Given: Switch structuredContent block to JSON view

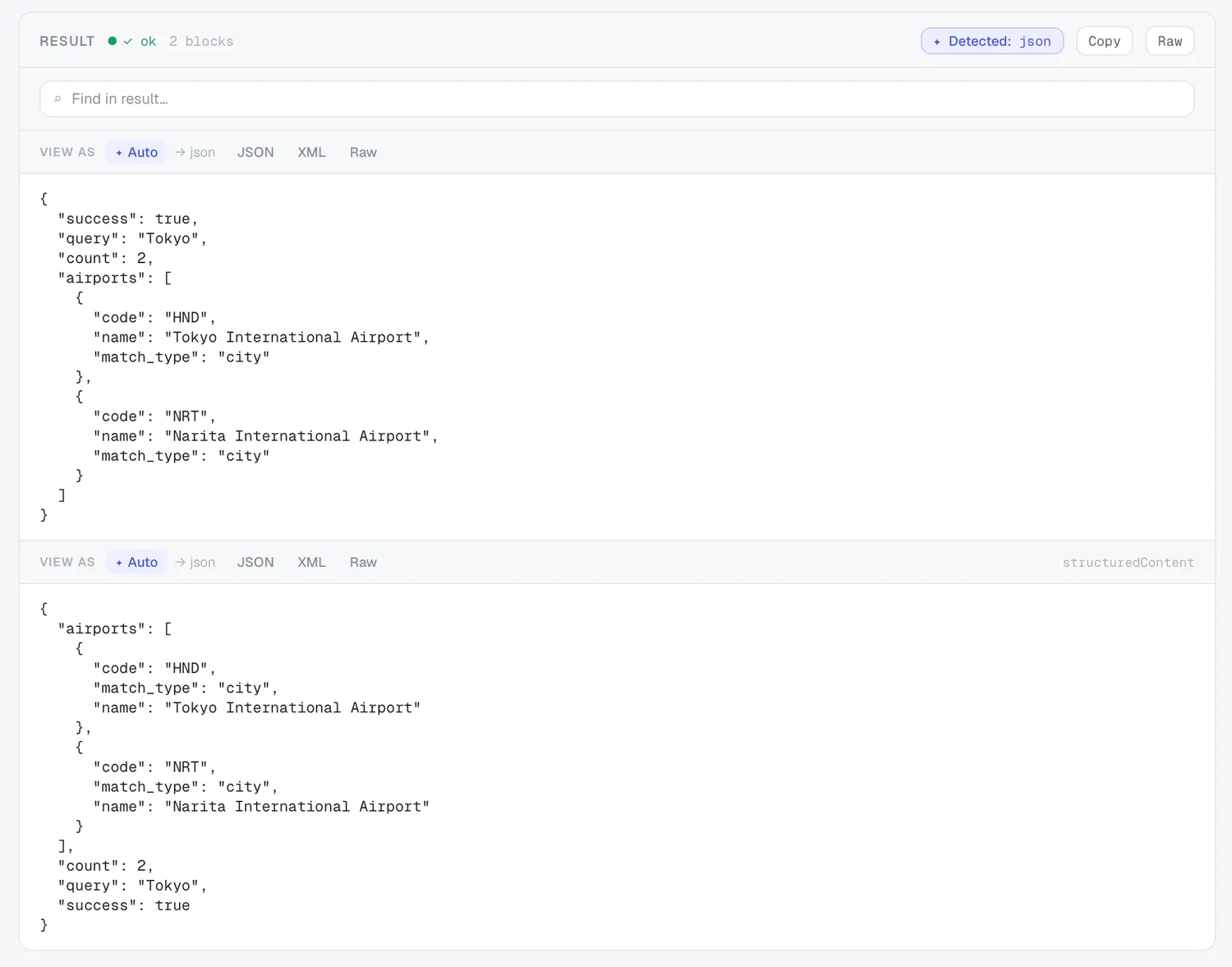Looking at the screenshot, I should pos(255,562).
